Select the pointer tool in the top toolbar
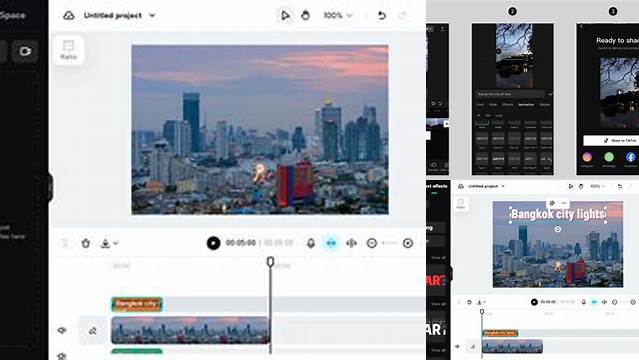639x360 pixels. tap(285, 15)
